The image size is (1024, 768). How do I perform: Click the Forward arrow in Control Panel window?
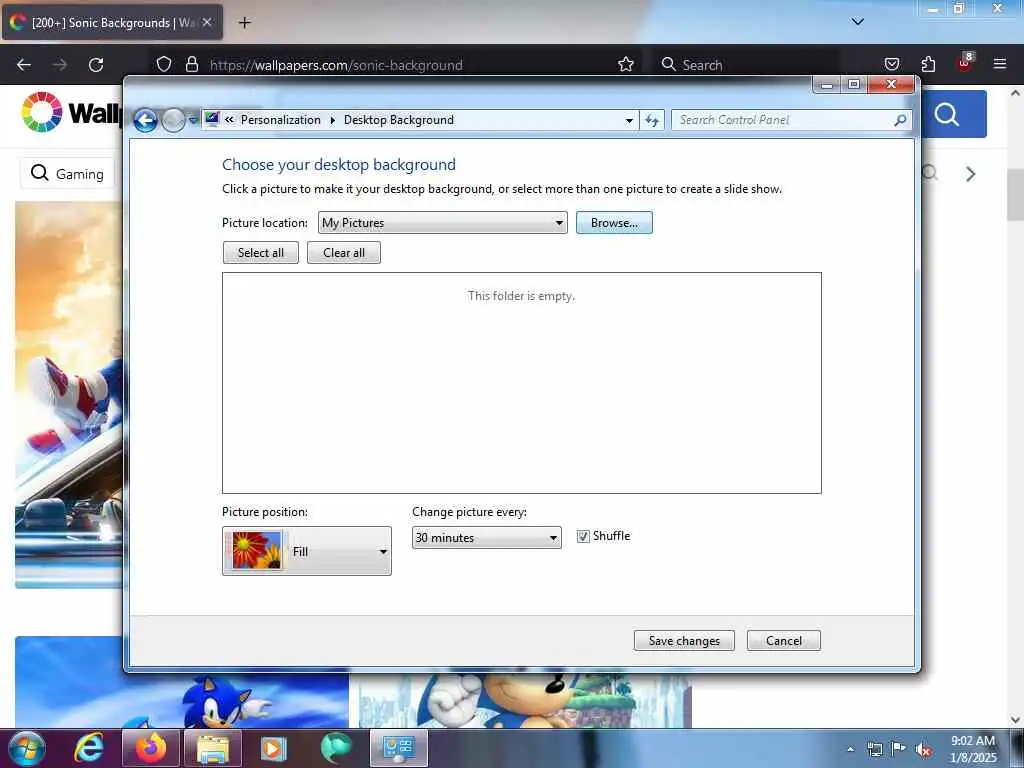tap(173, 120)
